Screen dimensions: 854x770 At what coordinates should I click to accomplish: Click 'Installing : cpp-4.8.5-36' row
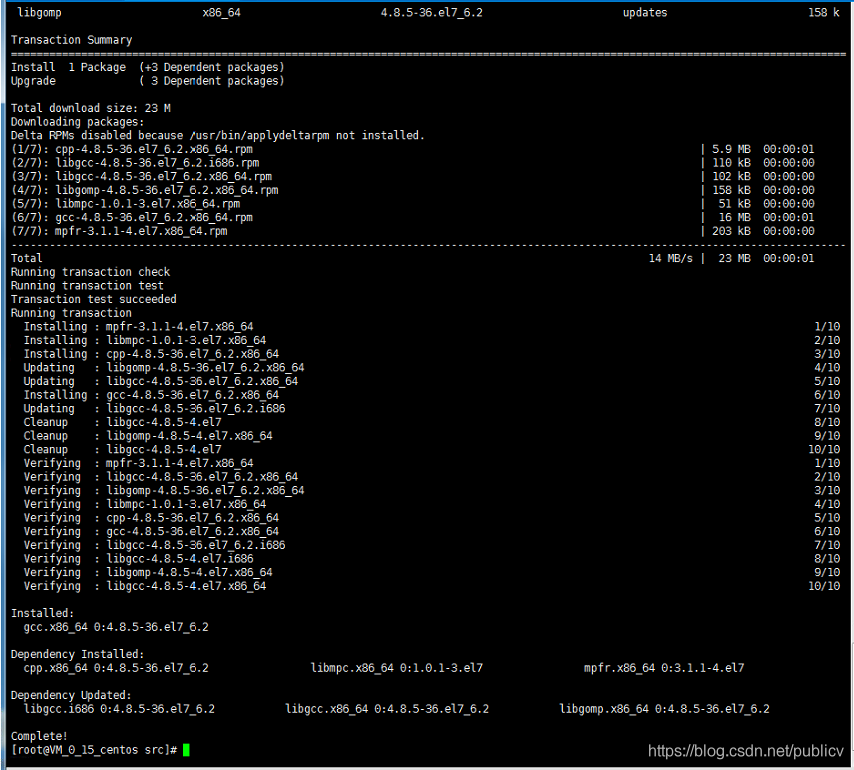pyautogui.click(x=431, y=353)
